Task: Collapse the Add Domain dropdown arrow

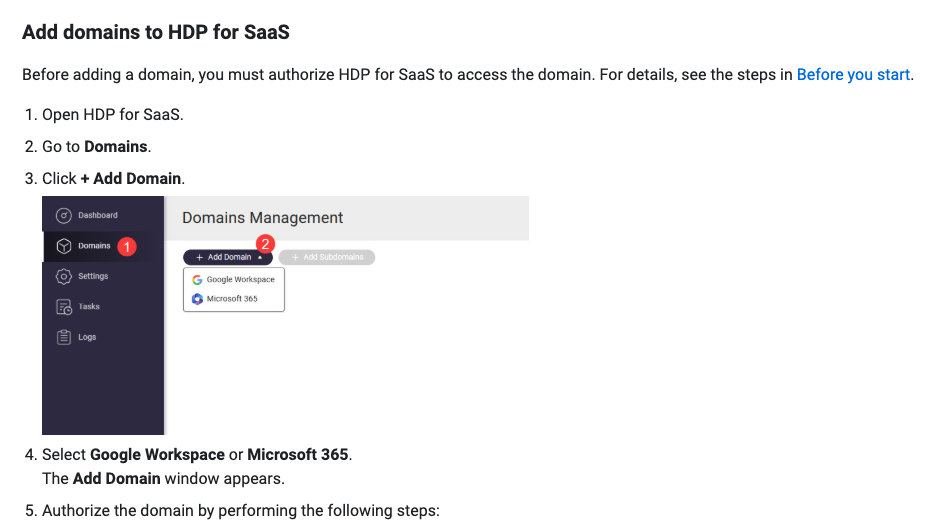Action: (x=260, y=258)
